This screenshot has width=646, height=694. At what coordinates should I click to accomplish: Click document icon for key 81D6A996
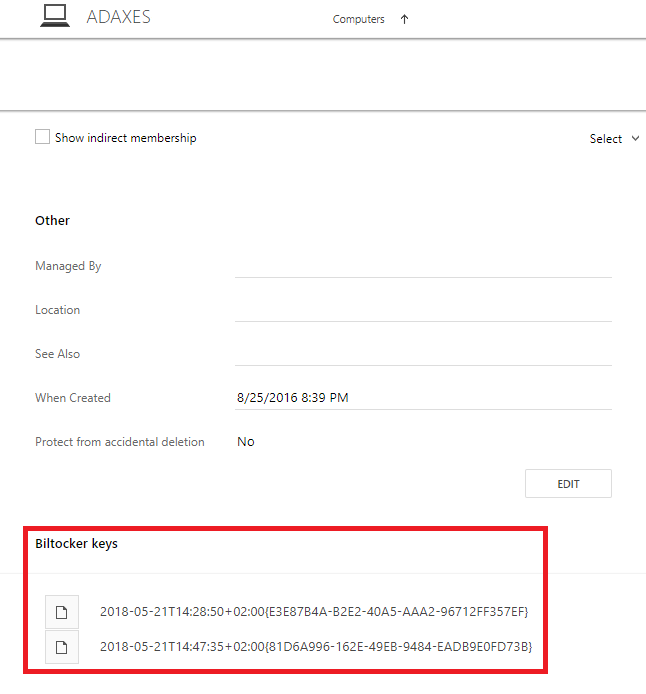pyautogui.click(x=62, y=648)
